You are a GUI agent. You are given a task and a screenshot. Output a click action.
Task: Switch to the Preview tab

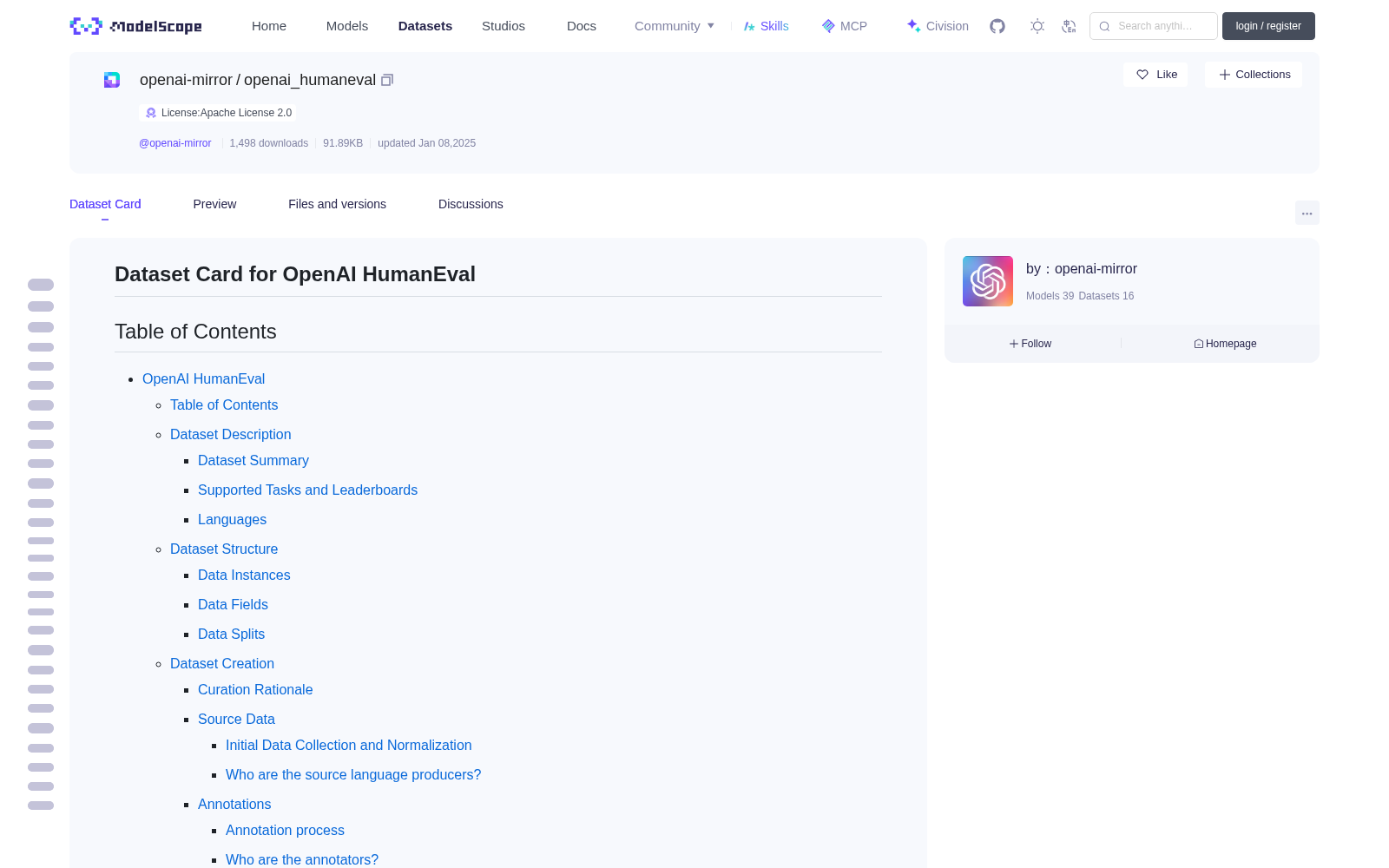coord(214,204)
